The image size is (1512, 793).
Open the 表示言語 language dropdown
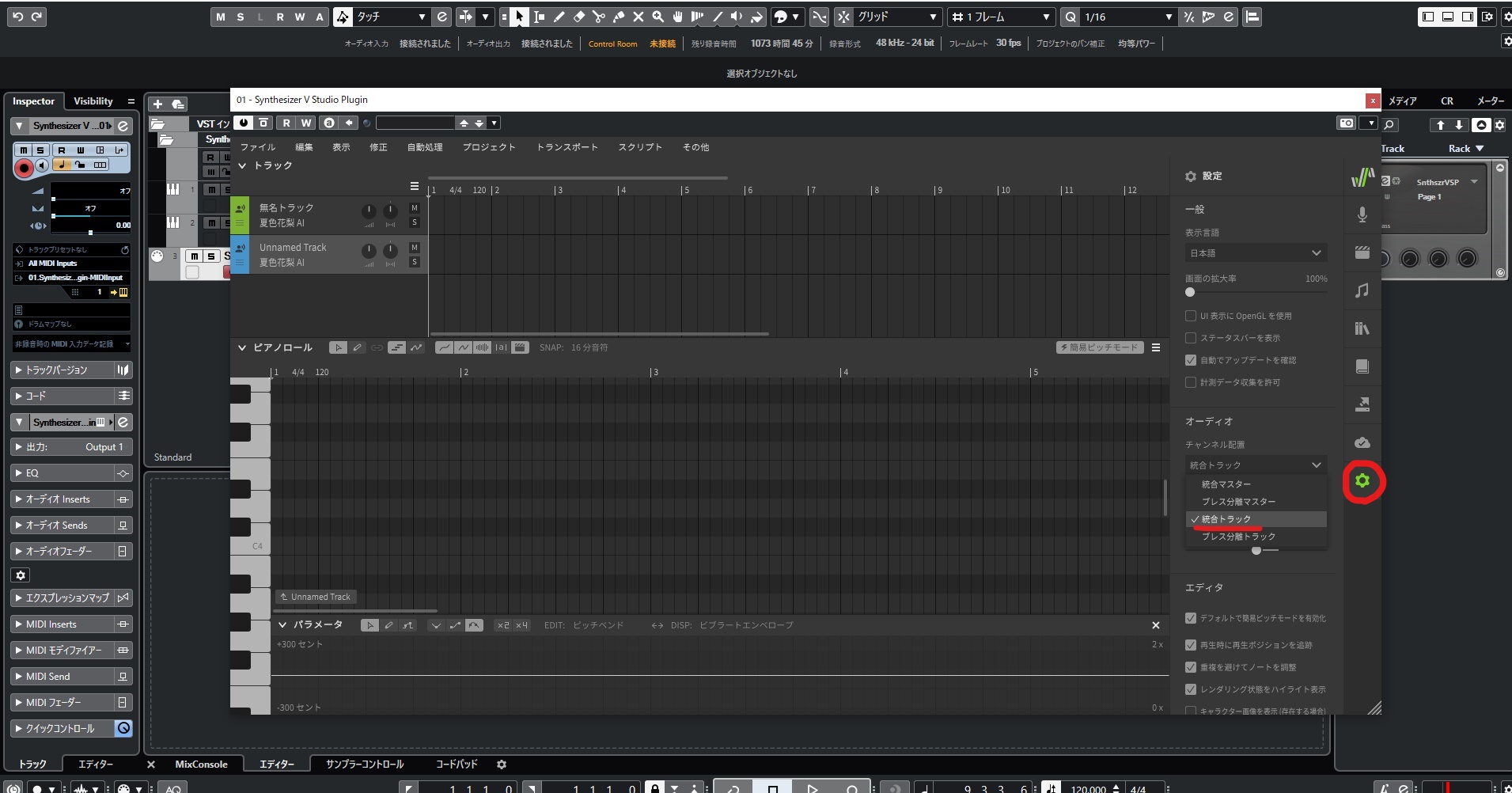(x=1255, y=252)
